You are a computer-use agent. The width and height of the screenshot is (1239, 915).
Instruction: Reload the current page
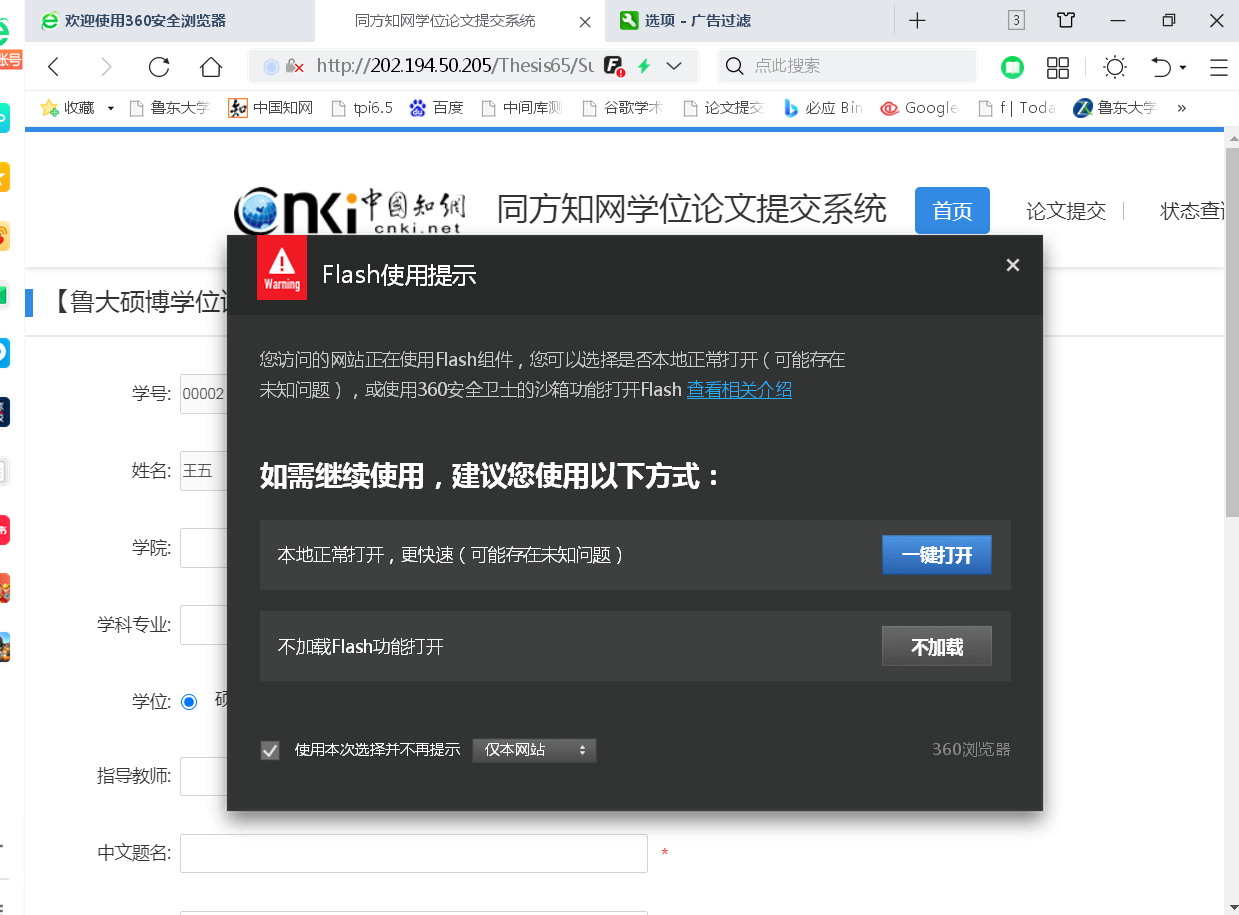click(x=159, y=67)
